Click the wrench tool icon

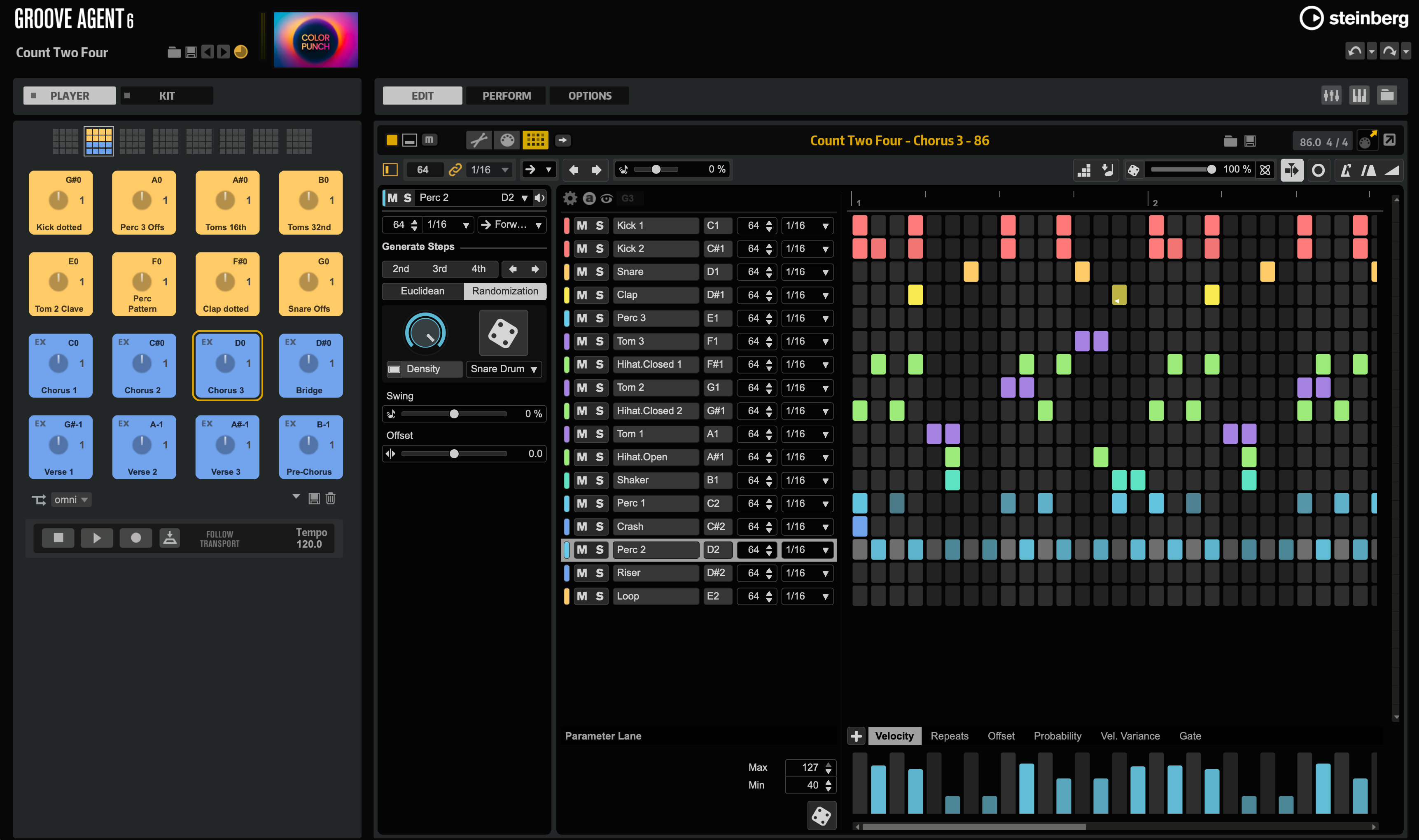click(x=479, y=140)
